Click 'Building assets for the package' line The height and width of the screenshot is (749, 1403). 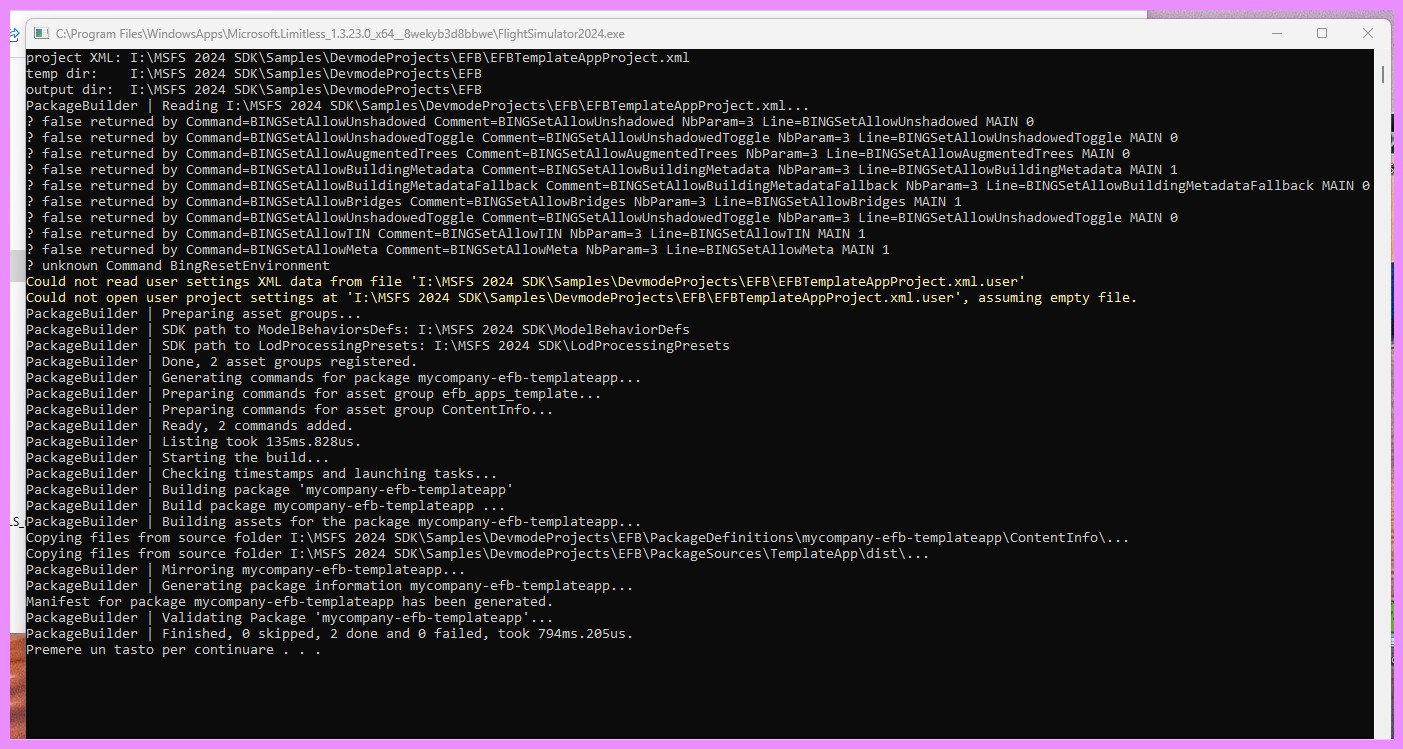pyautogui.click(x=334, y=522)
